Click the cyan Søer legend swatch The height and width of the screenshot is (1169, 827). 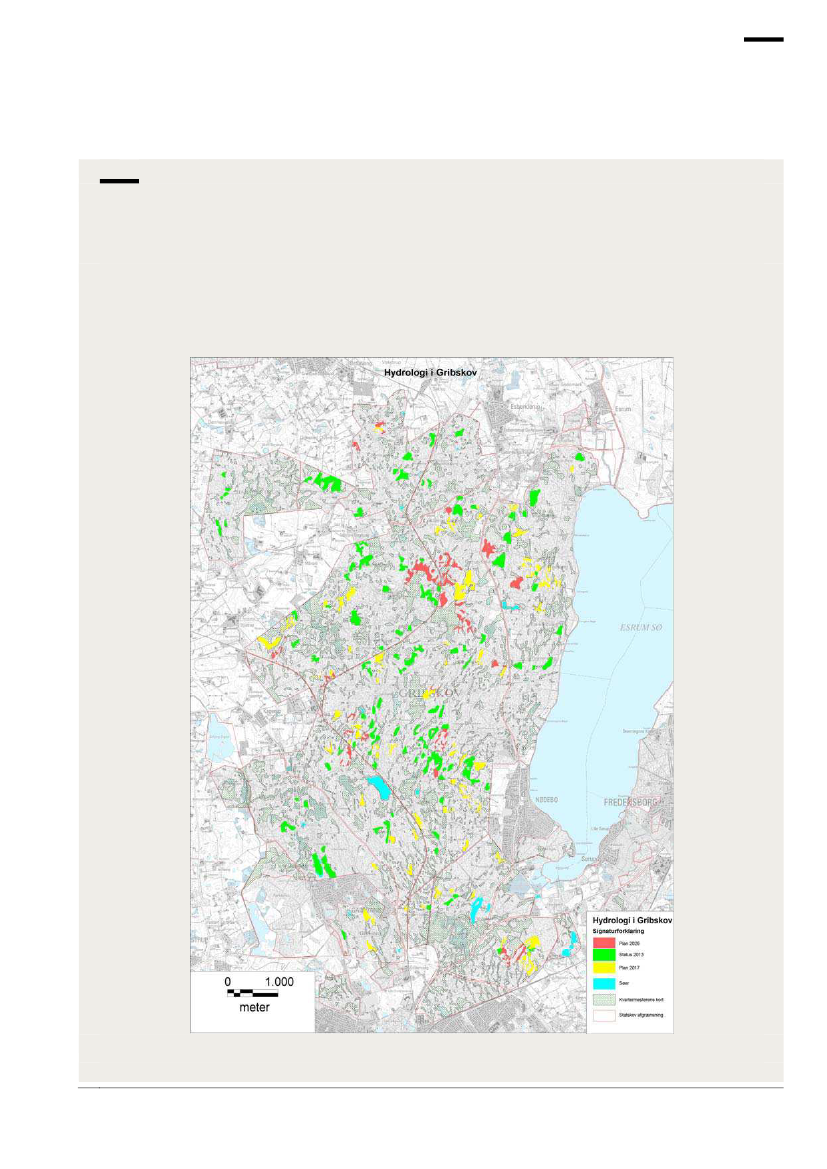pos(603,983)
